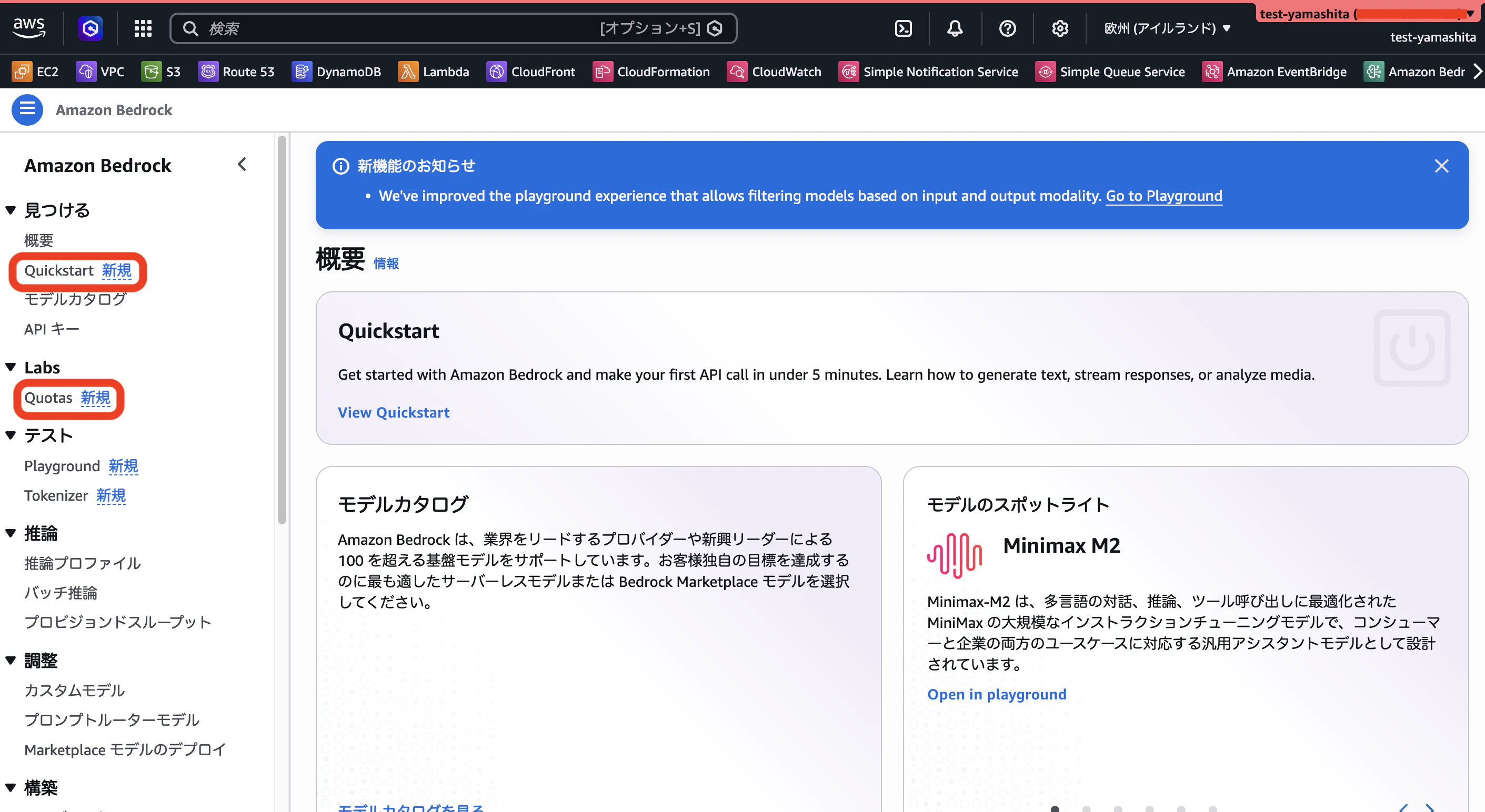Open Amazon Bedrock favorites shortcut

[x=1414, y=72]
